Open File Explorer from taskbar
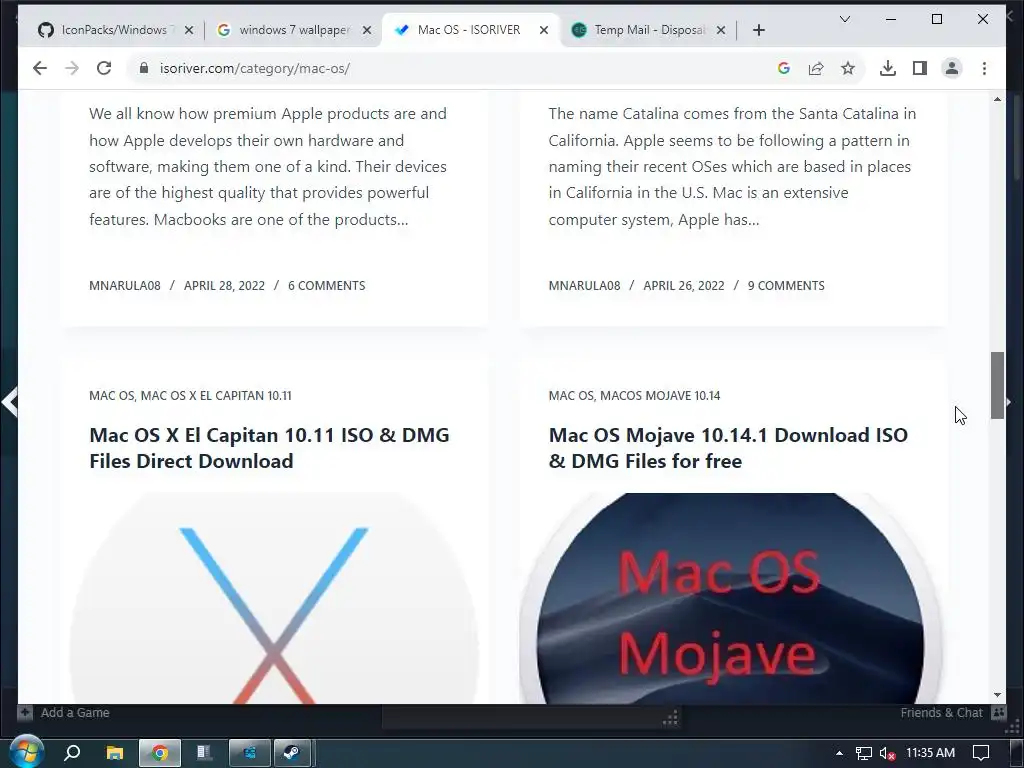The image size is (1024, 768). coord(115,752)
